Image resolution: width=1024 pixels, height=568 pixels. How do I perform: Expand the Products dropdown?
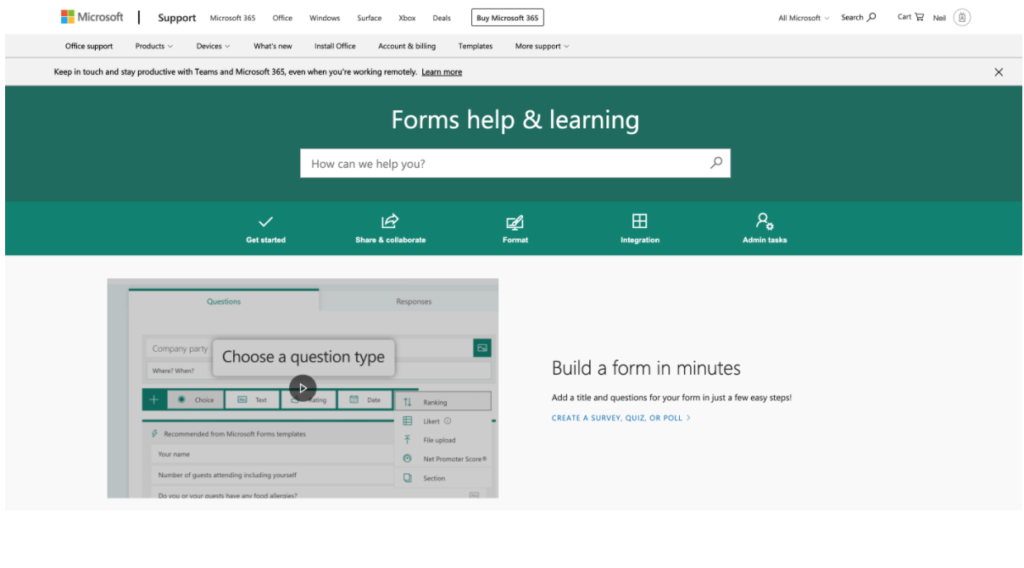[x=154, y=46]
